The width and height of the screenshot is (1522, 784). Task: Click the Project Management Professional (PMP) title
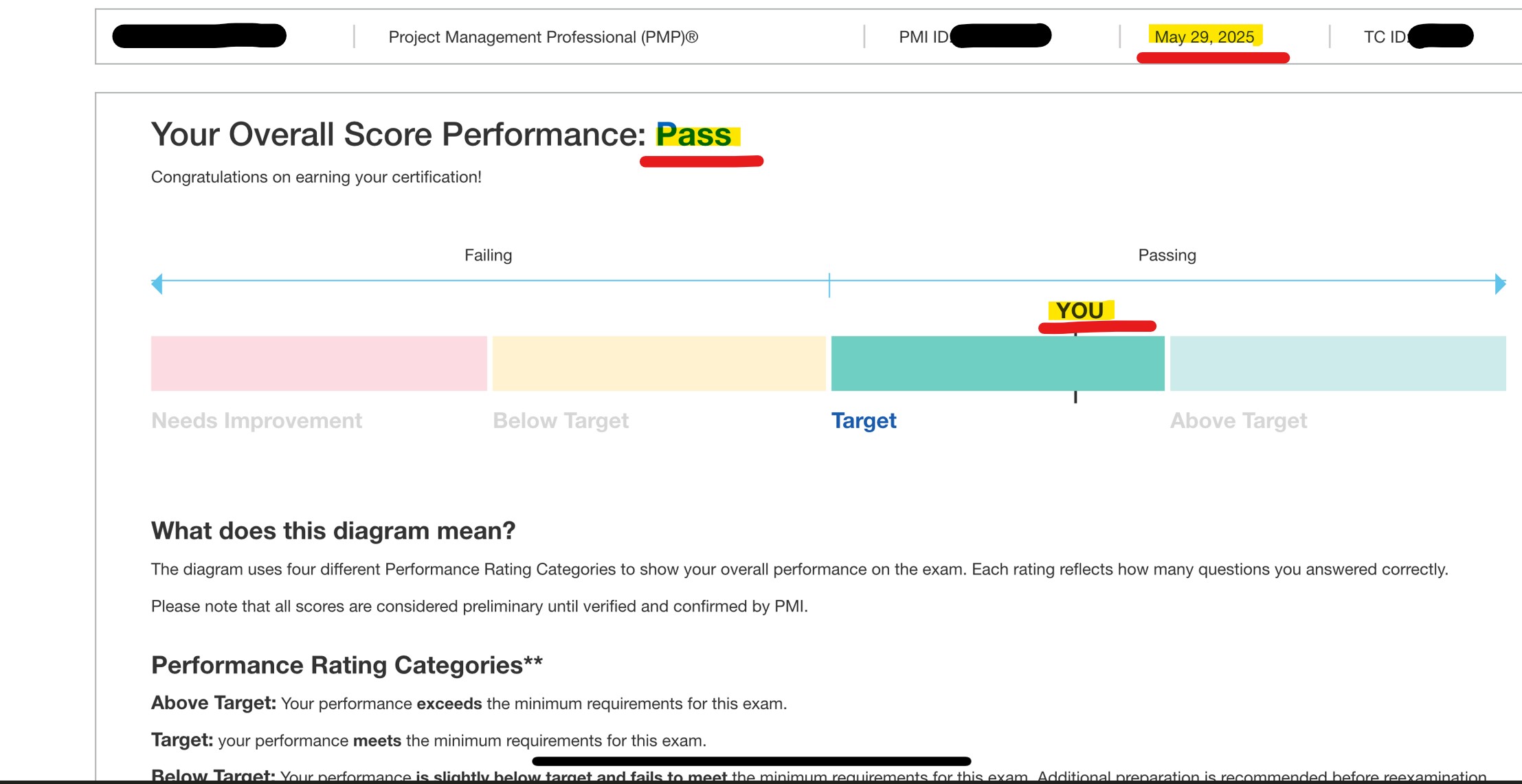[x=543, y=37]
